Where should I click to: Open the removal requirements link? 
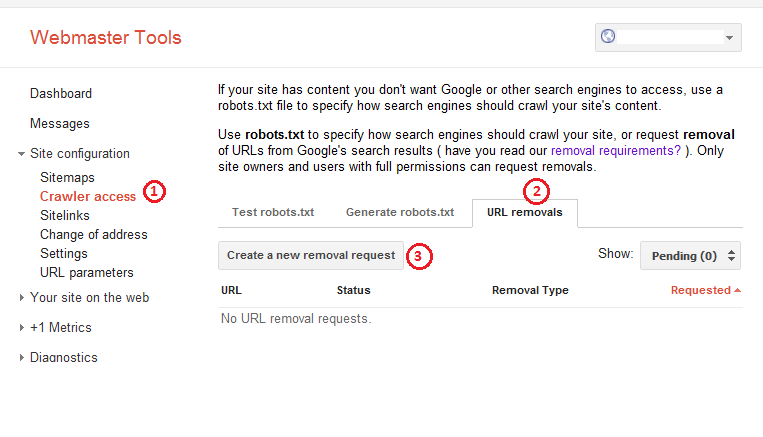(x=616, y=151)
